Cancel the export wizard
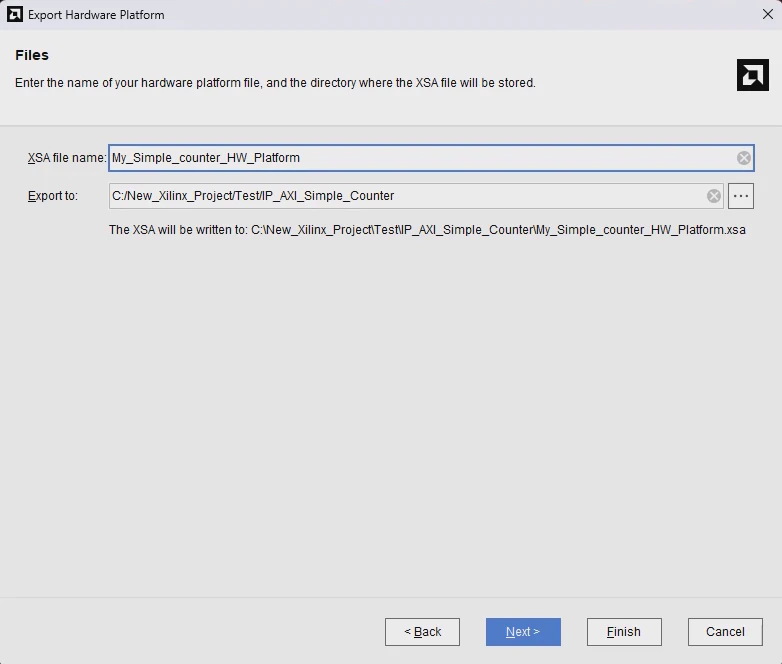 [x=725, y=632]
